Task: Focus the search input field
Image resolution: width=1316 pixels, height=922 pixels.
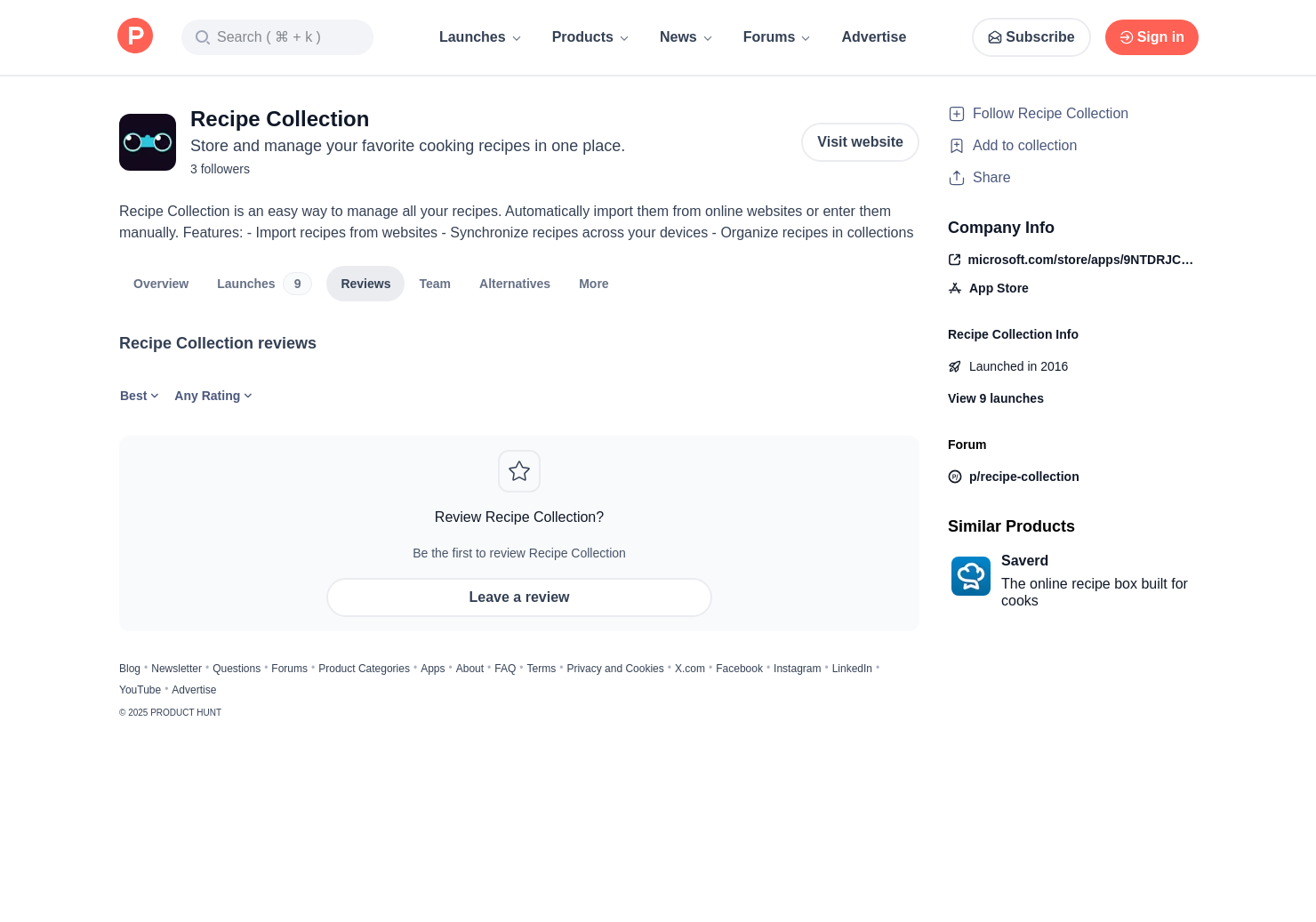Action: (277, 37)
